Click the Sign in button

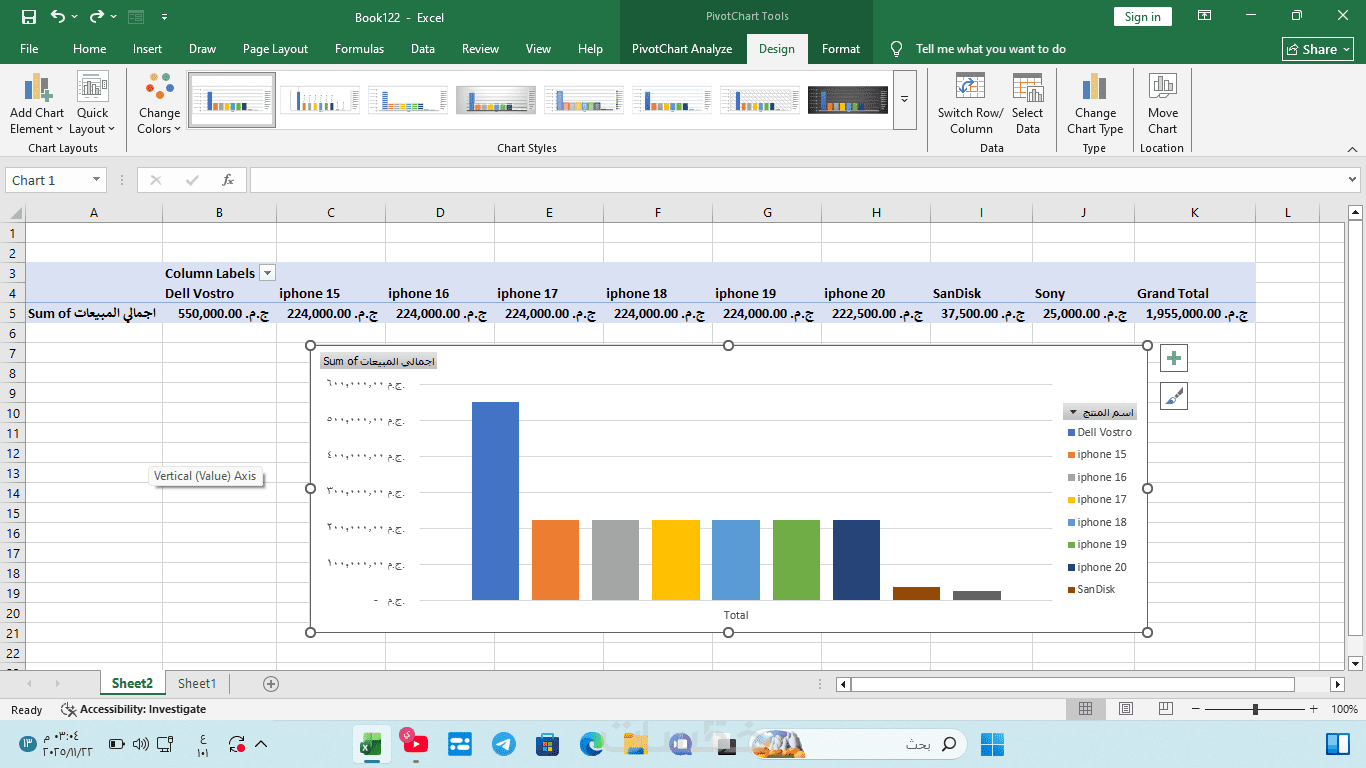(1142, 16)
